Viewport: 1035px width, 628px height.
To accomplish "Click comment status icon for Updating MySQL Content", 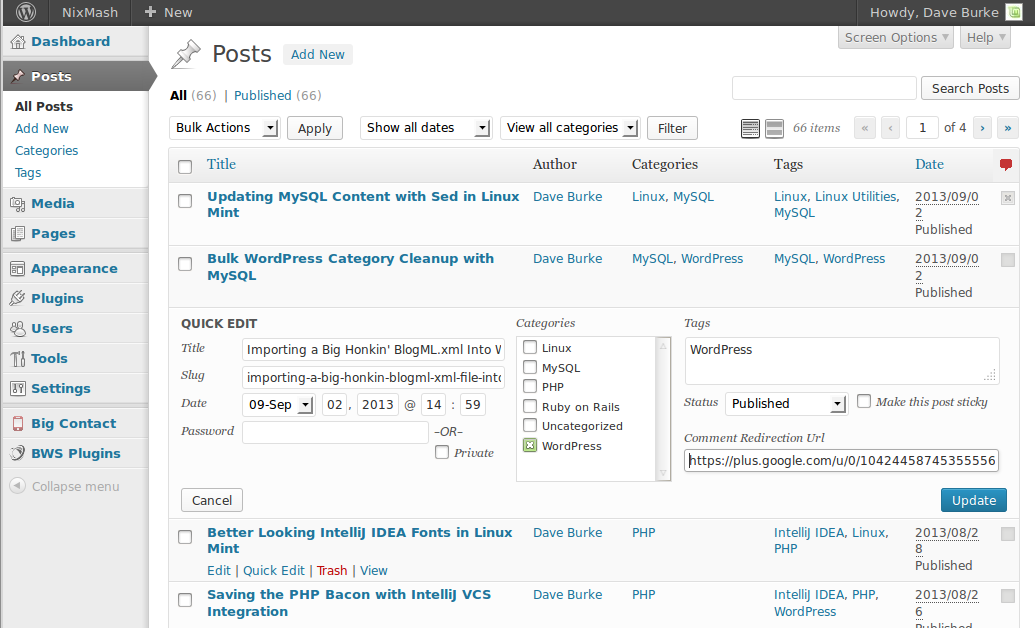I will pyautogui.click(x=1007, y=197).
